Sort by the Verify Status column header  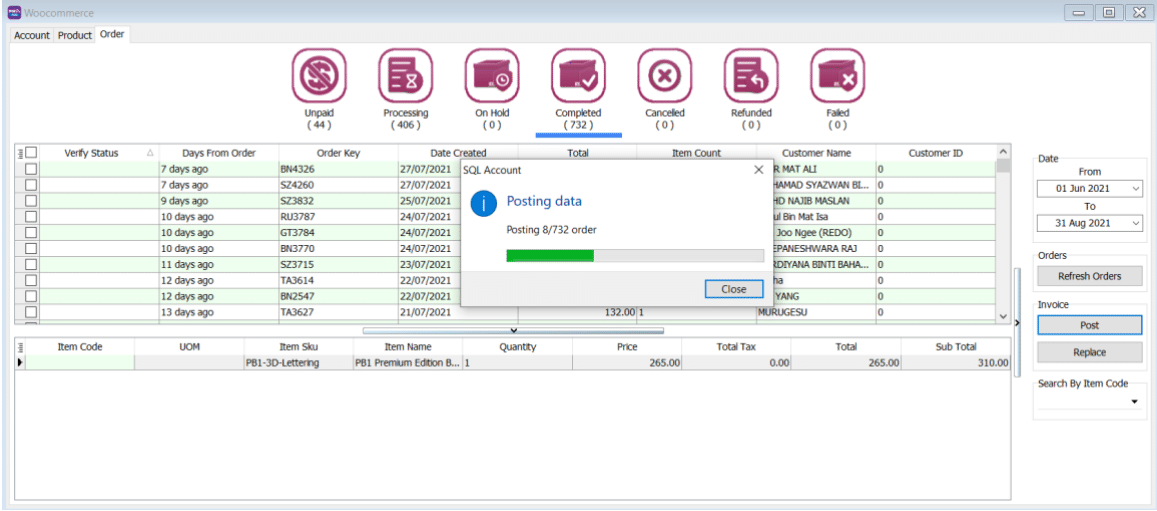(x=92, y=153)
